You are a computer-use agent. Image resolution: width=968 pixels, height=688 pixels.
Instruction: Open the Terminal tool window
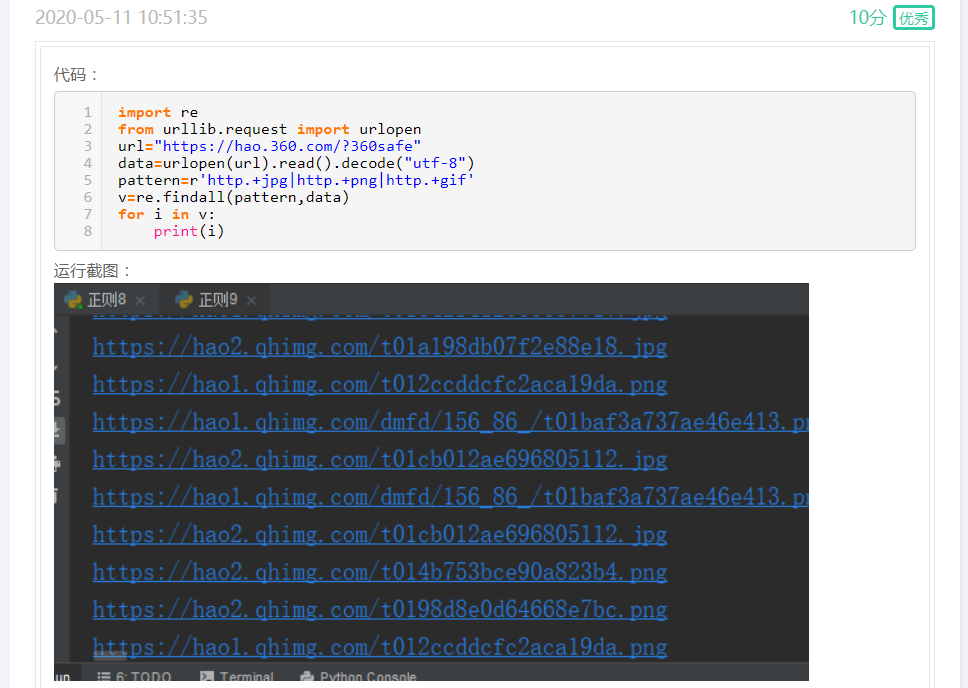pos(237,677)
